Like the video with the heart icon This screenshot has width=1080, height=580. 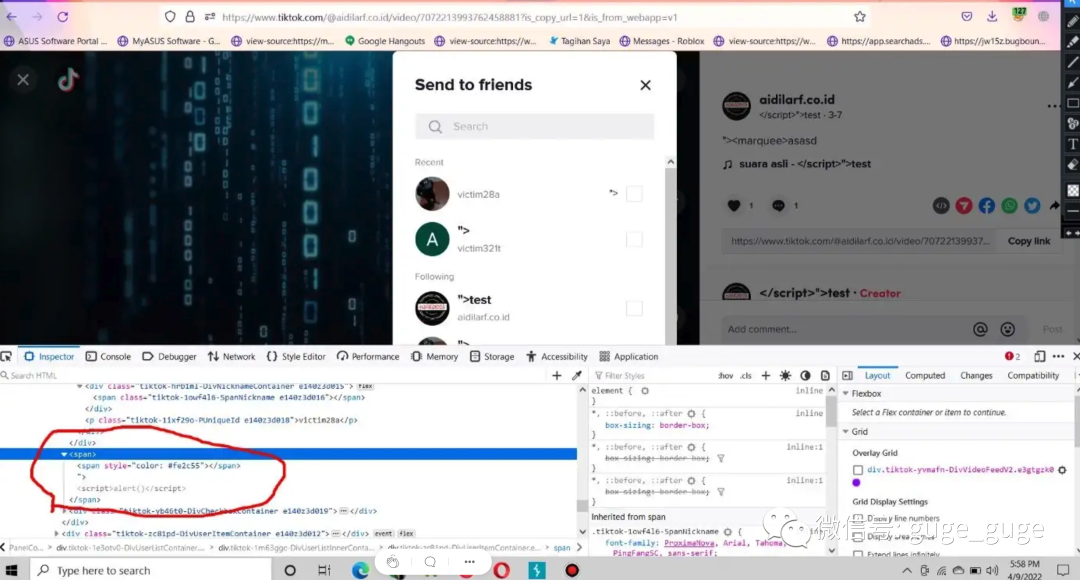point(734,205)
